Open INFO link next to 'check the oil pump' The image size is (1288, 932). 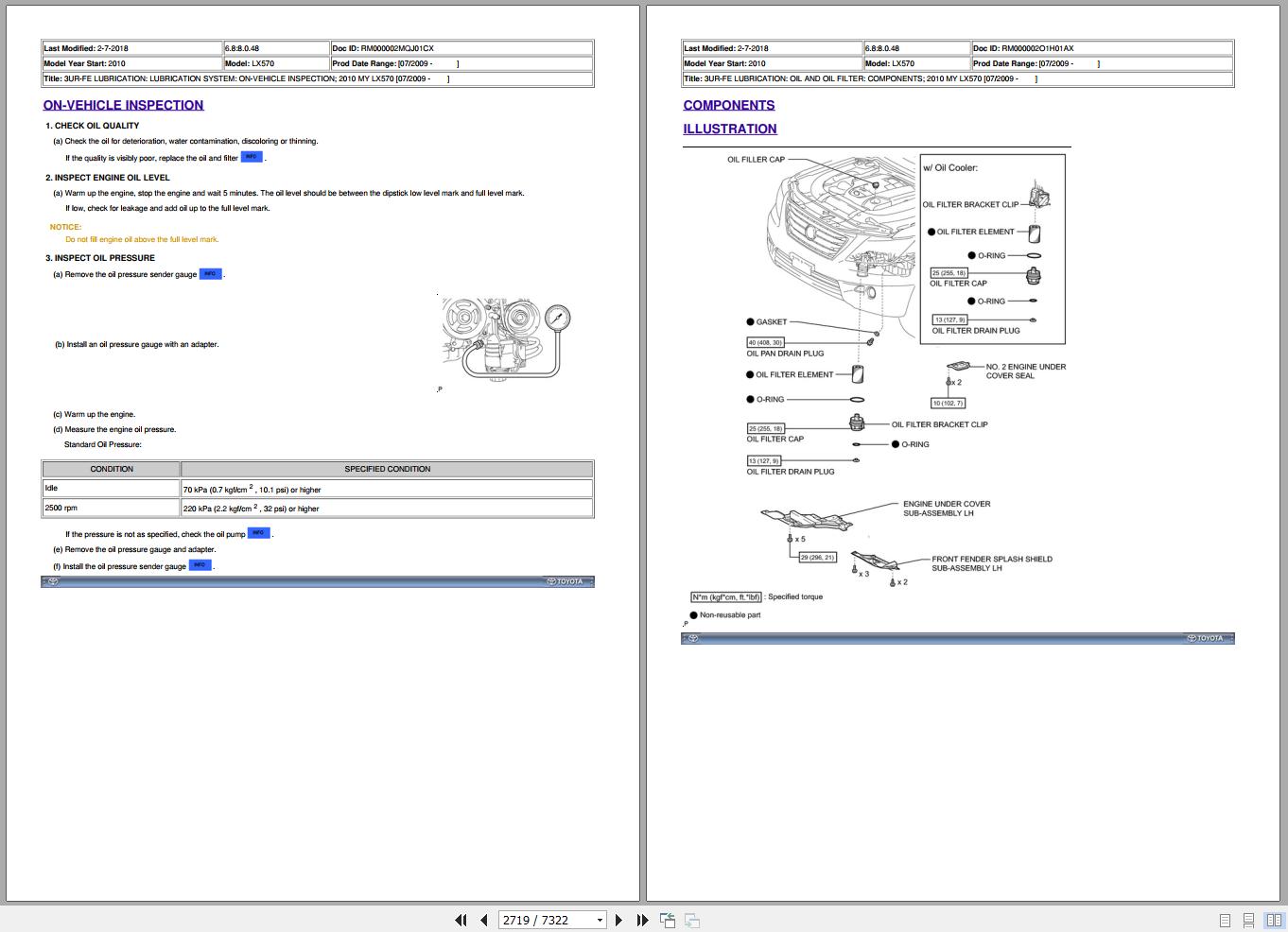point(258,533)
